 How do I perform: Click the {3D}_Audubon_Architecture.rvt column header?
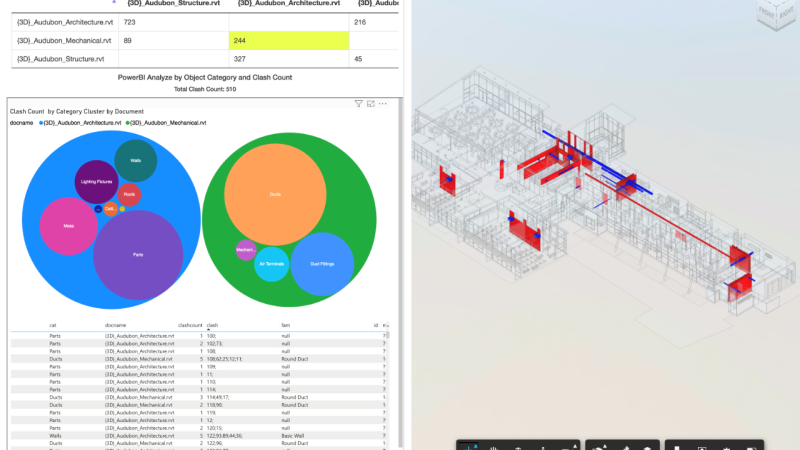coord(289,3)
